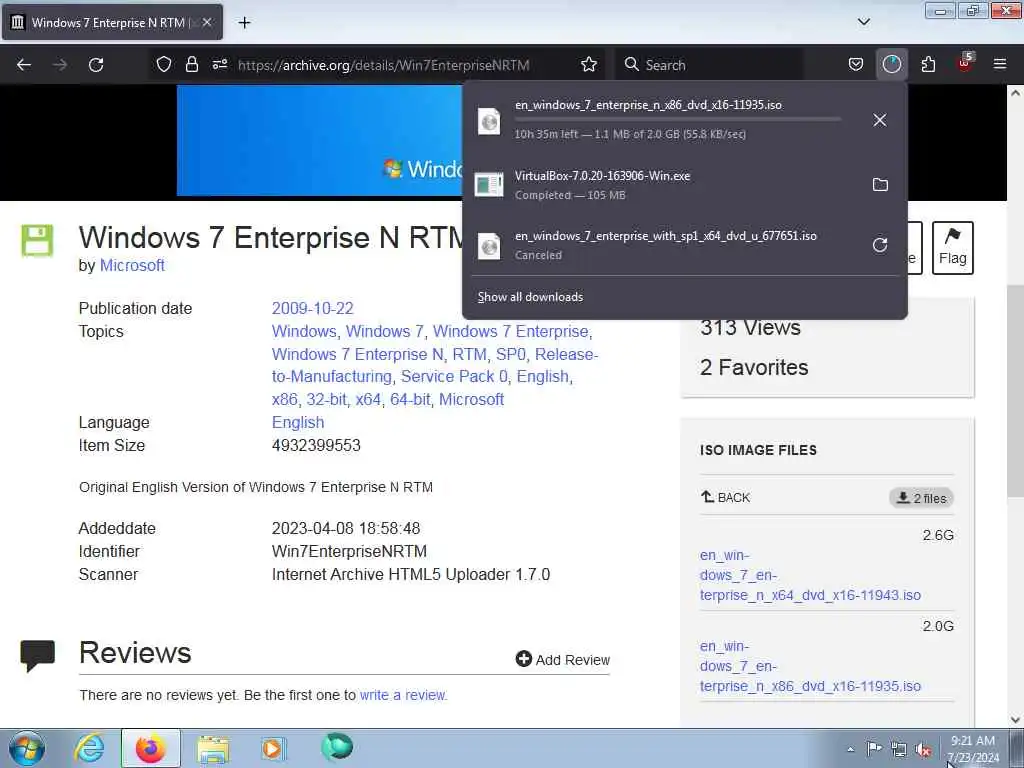1024x768 pixels.
Task: Close the Windows 7 Enterprise N RTM tab
Action: tap(207, 22)
